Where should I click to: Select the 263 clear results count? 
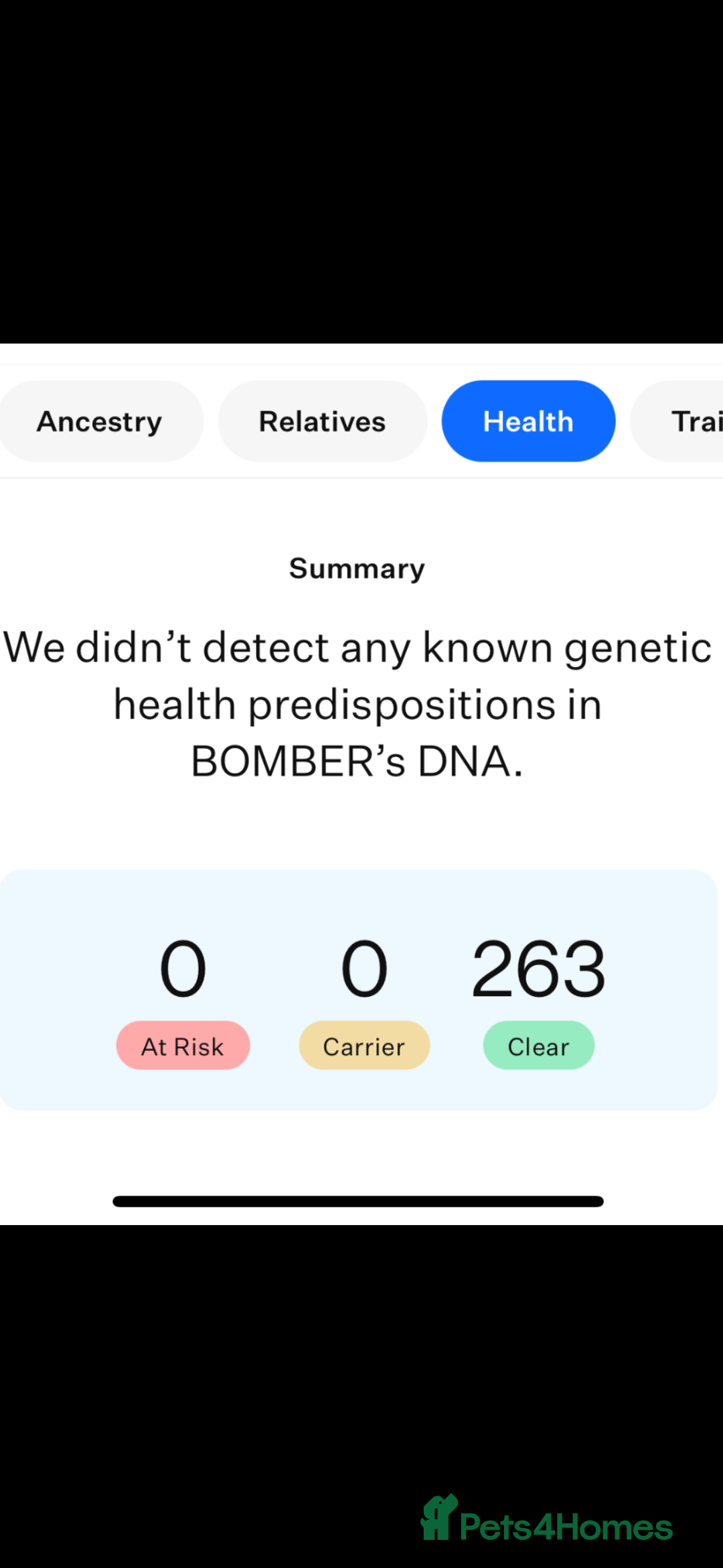coord(538,968)
